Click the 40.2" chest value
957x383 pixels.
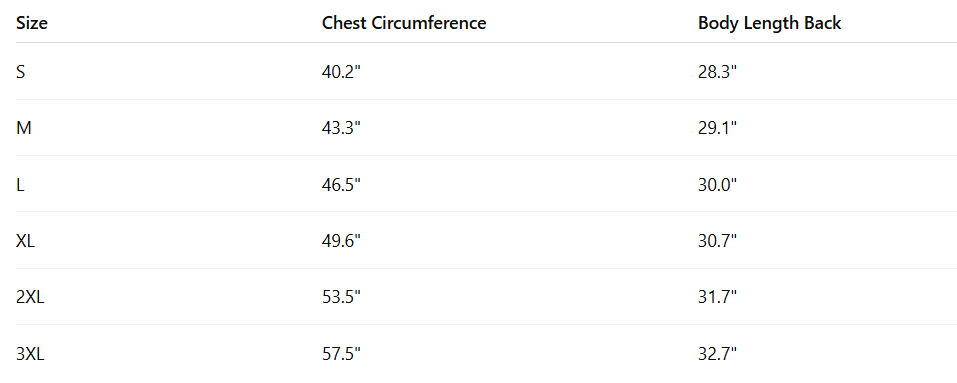(341, 72)
